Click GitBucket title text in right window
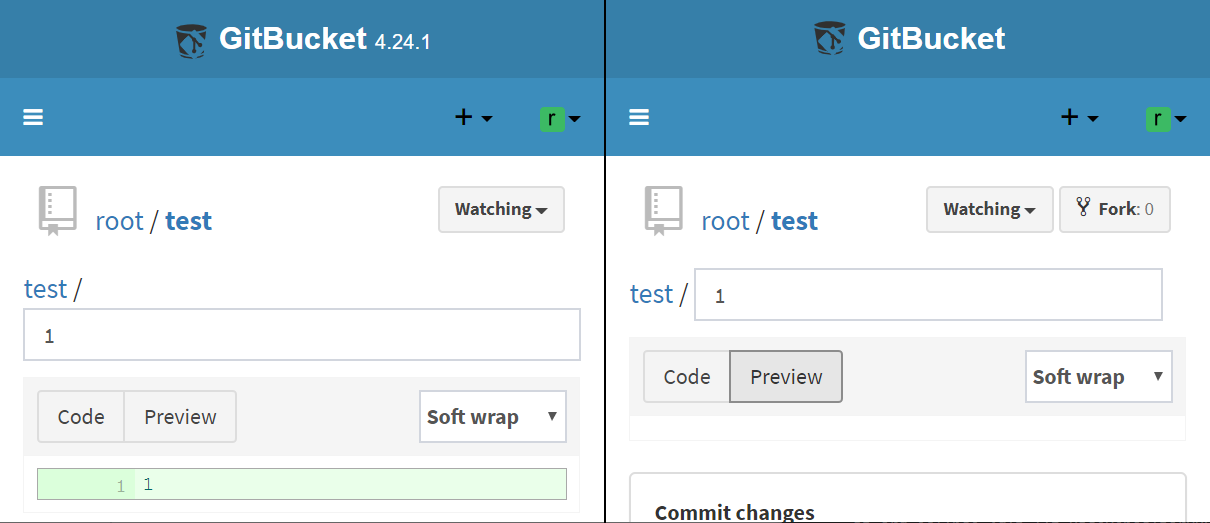1210x523 pixels. (932, 39)
